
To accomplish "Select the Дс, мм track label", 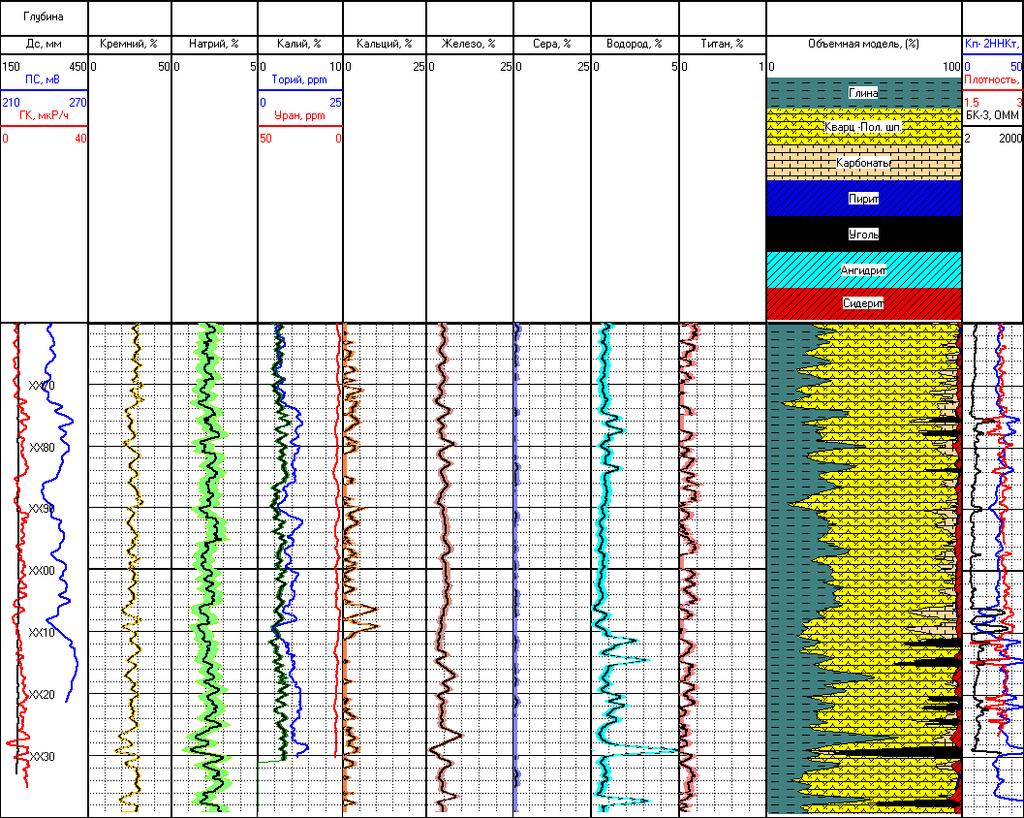I will pyautogui.click(x=43, y=44).
